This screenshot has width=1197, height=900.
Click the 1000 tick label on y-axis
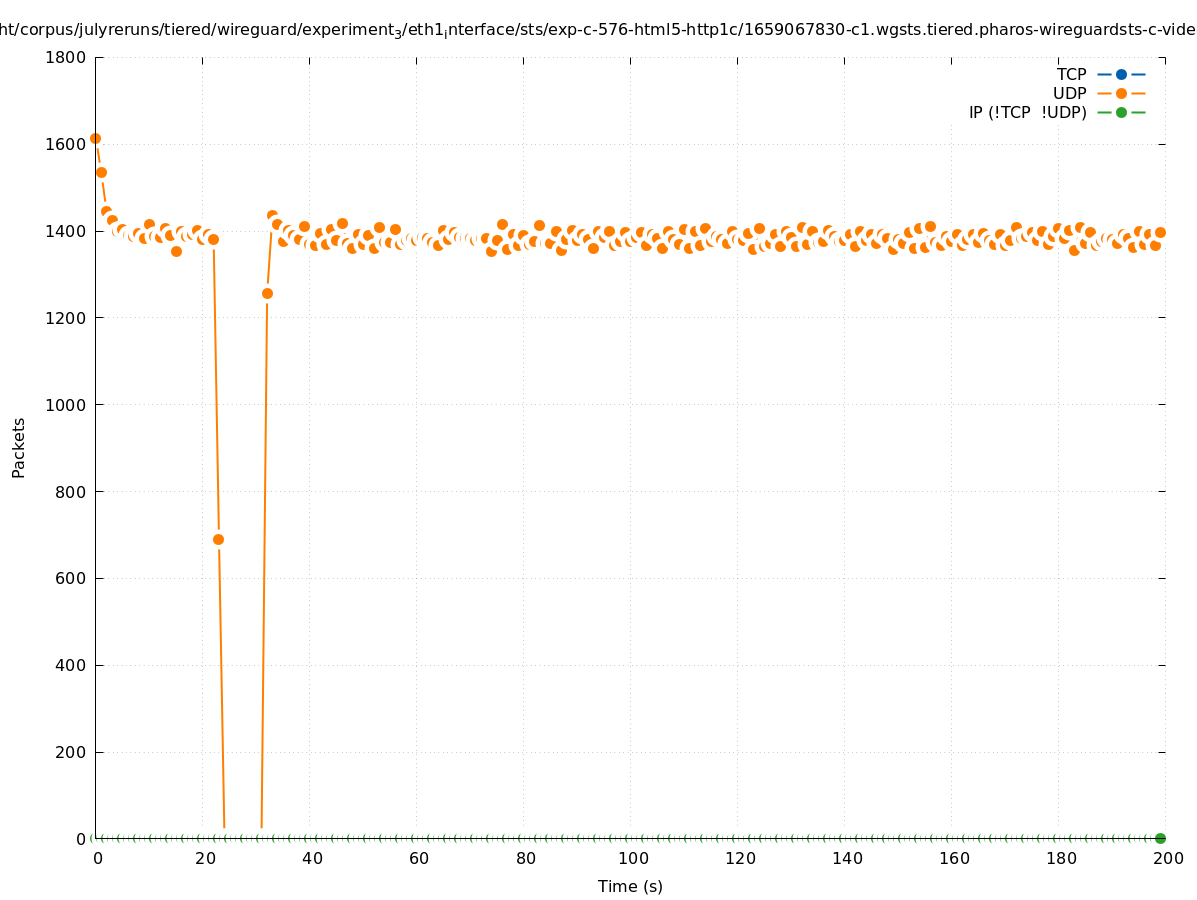click(x=65, y=405)
